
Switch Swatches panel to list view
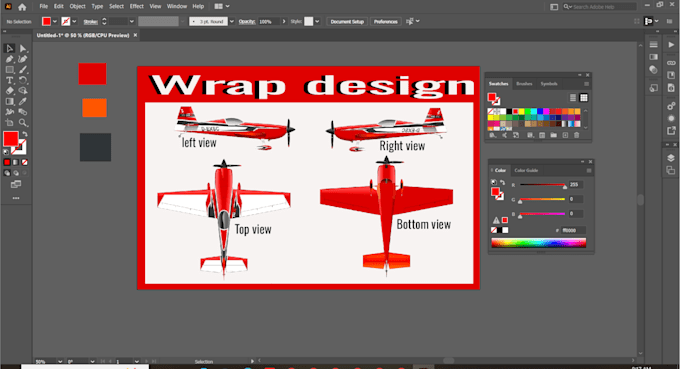pyautogui.click(x=573, y=98)
